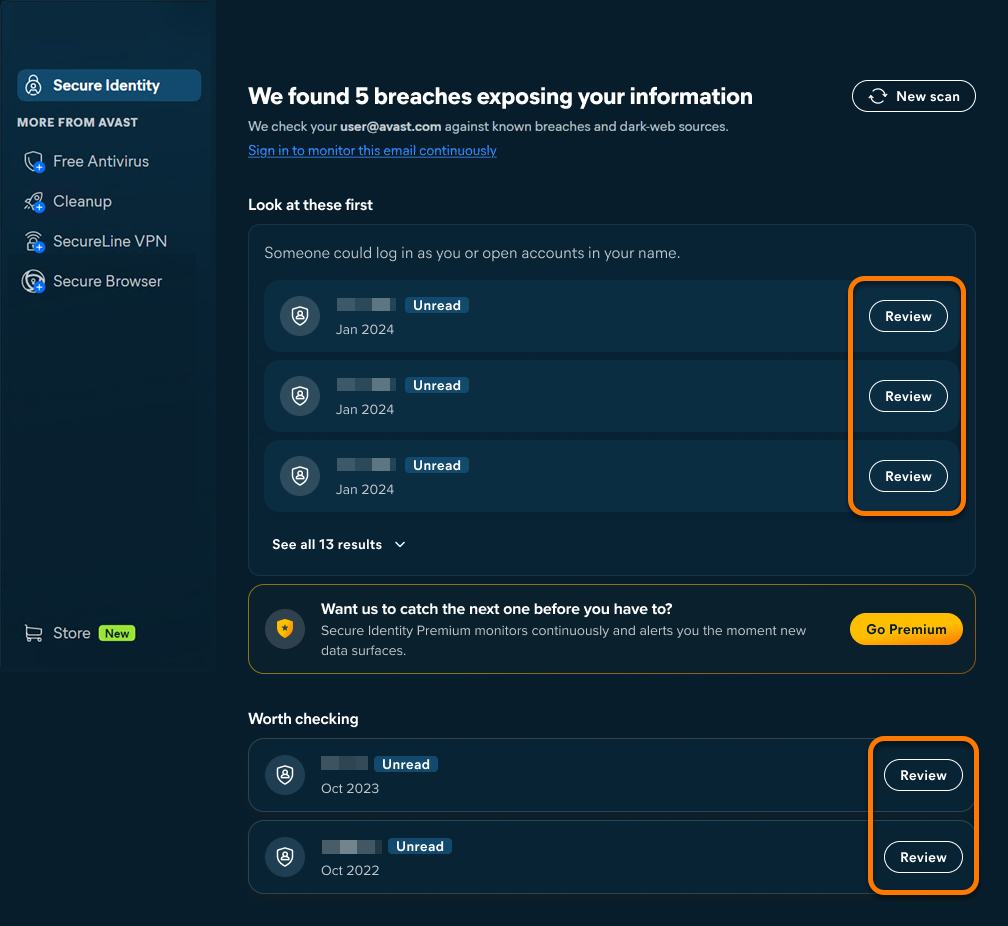Viewport: 1008px width, 926px height.
Task: Click the identity icon of Oct 2023 breach
Action: [x=285, y=775]
